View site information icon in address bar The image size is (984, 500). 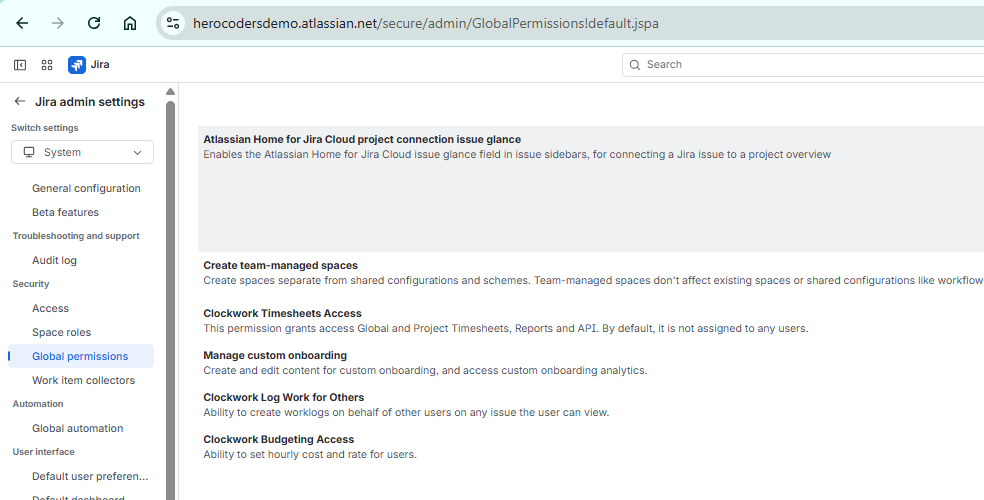coord(173,24)
